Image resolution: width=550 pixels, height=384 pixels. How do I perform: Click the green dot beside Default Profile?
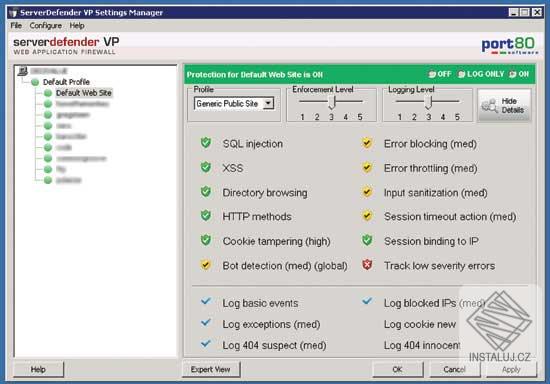[x=35, y=82]
